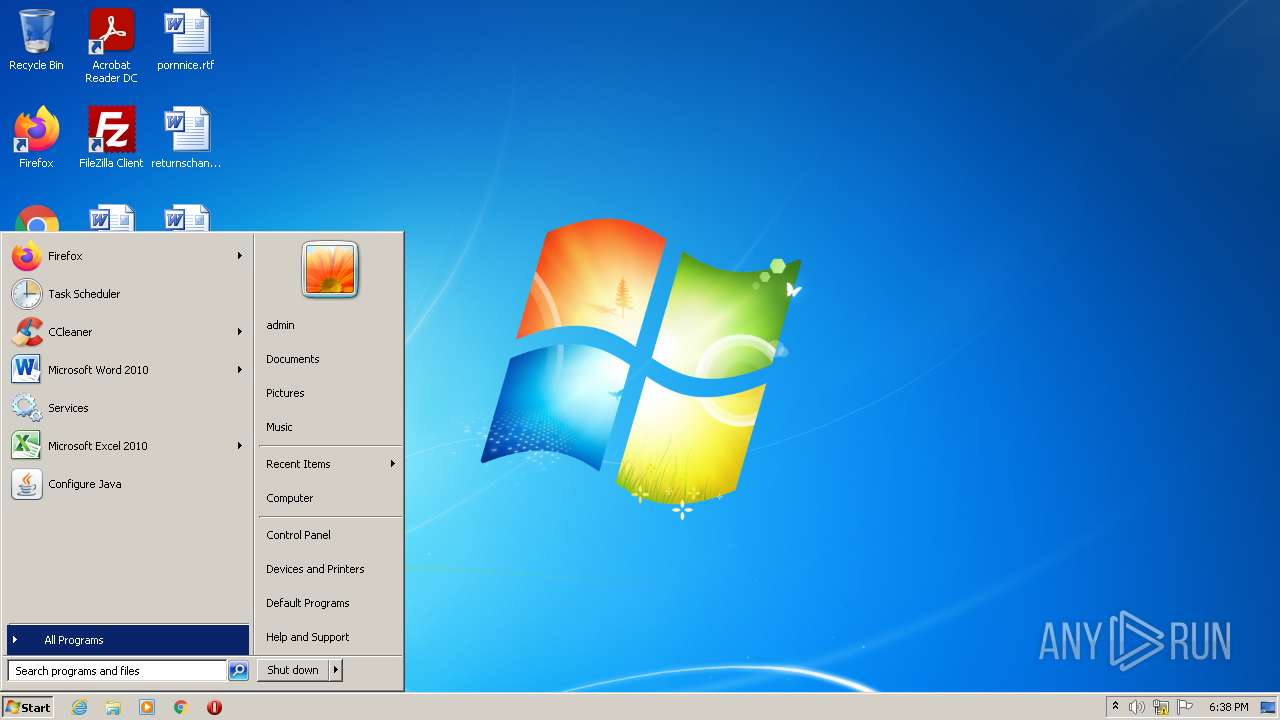Click the user account flower picture

(x=330, y=270)
